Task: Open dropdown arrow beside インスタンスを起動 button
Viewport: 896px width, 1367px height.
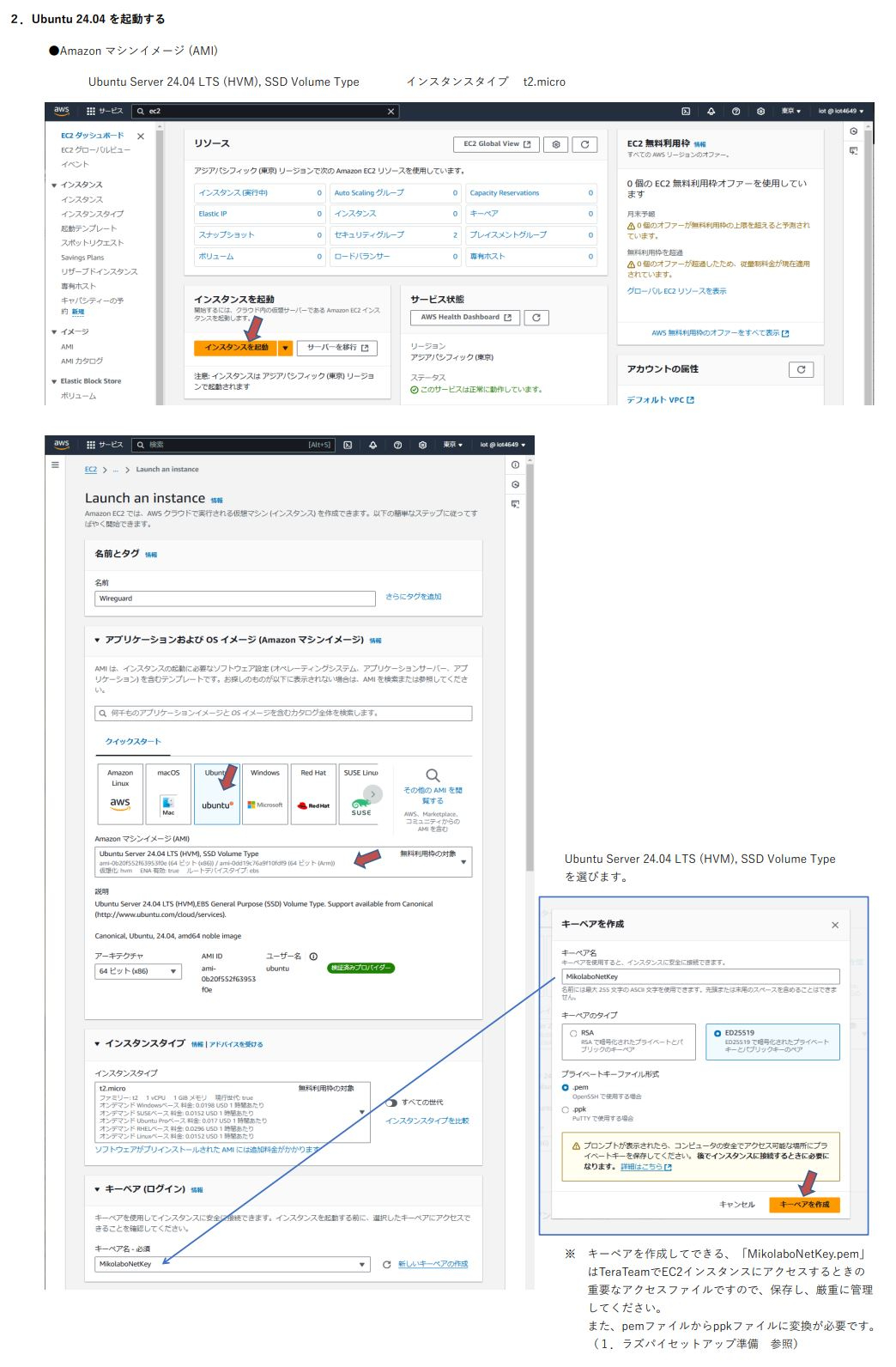Action: pyautogui.click(x=286, y=348)
